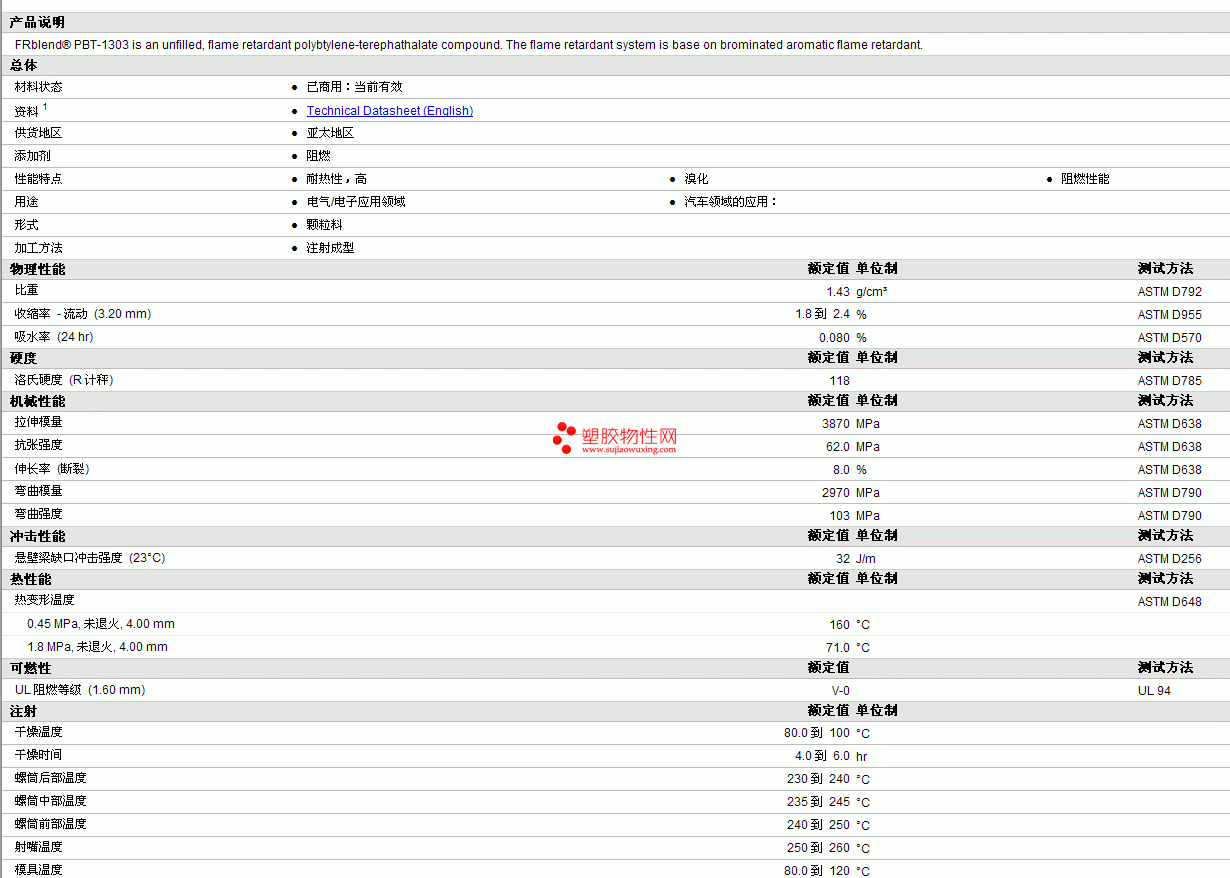Image resolution: width=1230 pixels, height=878 pixels.
Task: Select the 冲击性能 section header
Action: [37, 536]
